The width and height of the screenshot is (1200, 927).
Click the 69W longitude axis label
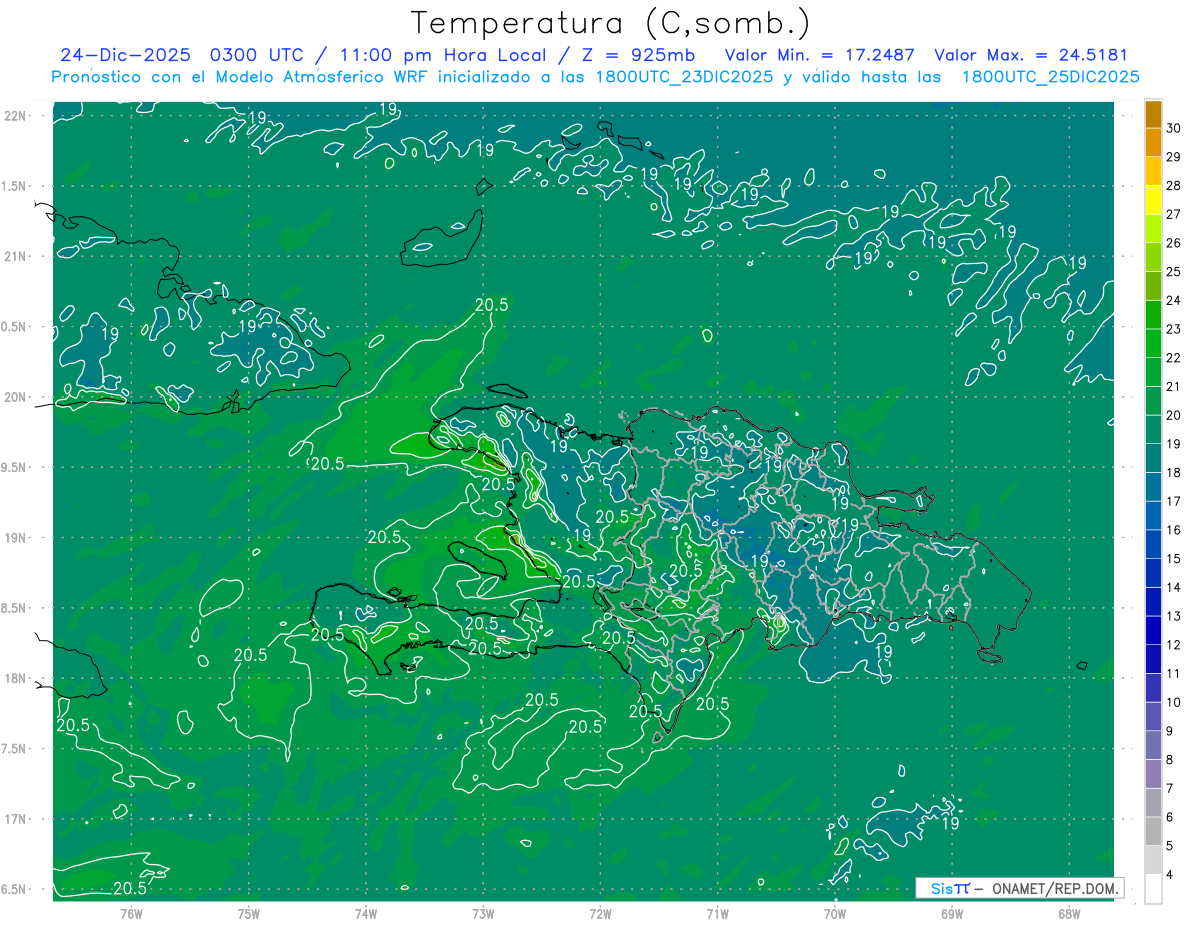coord(952,913)
